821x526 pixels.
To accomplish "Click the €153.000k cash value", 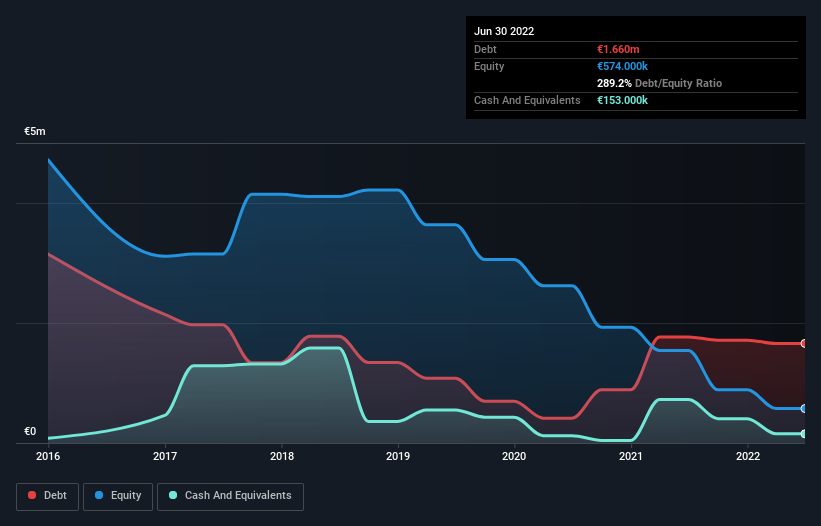I will (623, 100).
